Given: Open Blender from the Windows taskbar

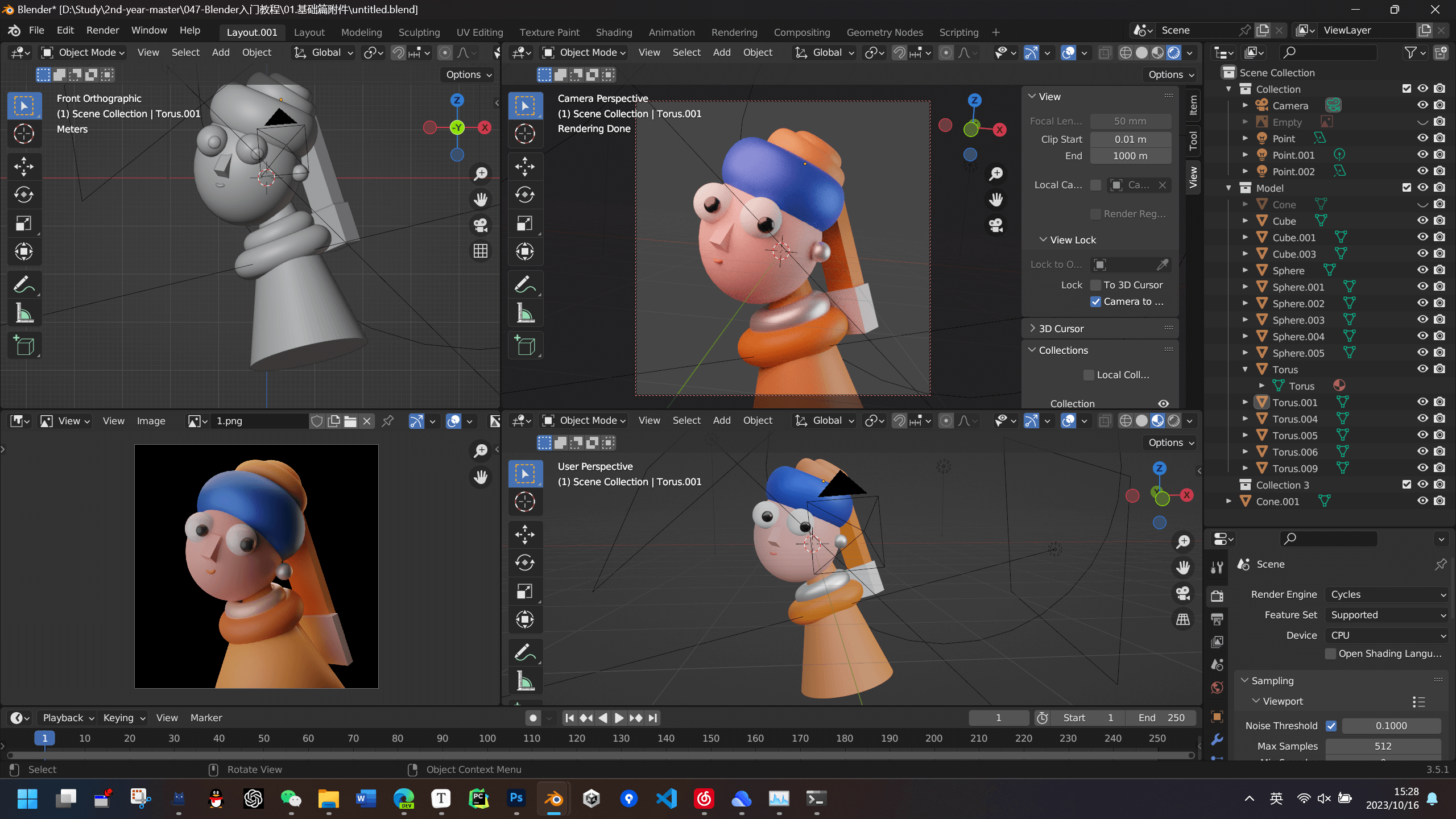Looking at the screenshot, I should [x=554, y=799].
